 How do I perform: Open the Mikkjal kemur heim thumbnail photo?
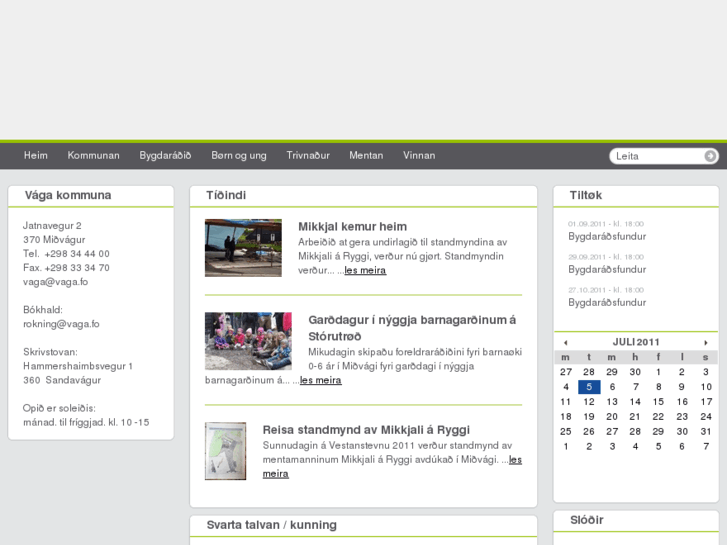coord(243,248)
